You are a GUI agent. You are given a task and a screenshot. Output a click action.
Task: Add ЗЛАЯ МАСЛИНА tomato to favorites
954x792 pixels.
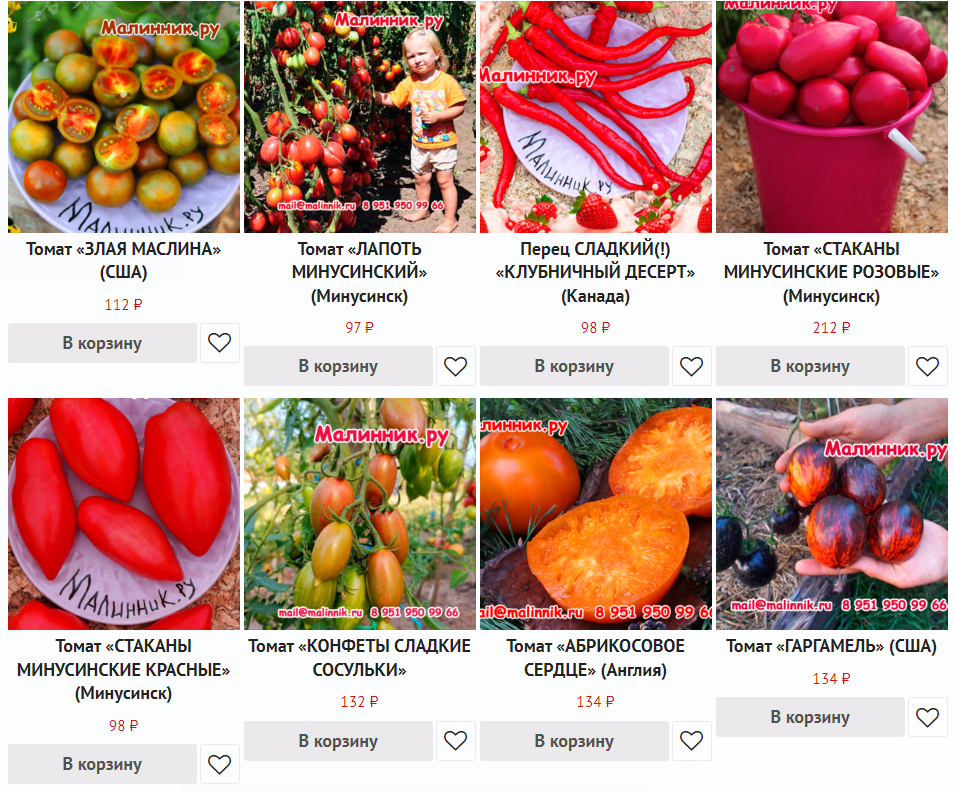point(220,343)
